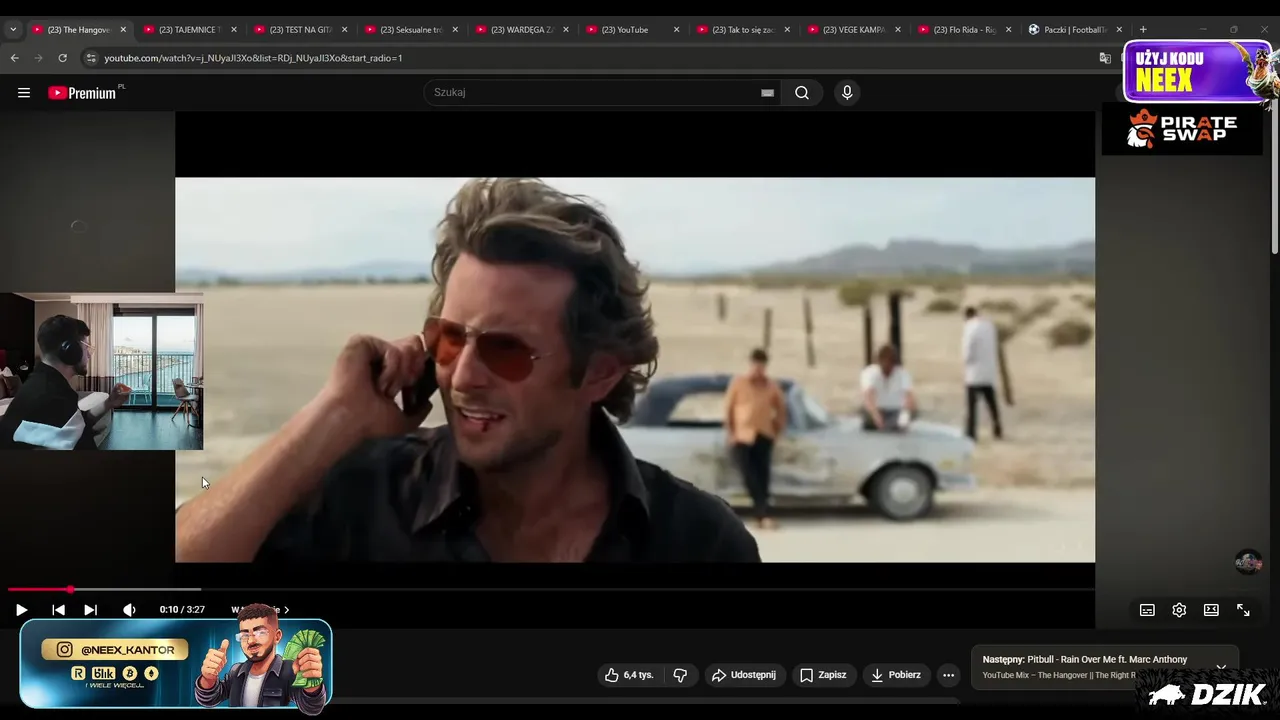The width and height of the screenshot is (1280, 720).
Task: Close the plain YouTube tab
Action: point(676,30)
